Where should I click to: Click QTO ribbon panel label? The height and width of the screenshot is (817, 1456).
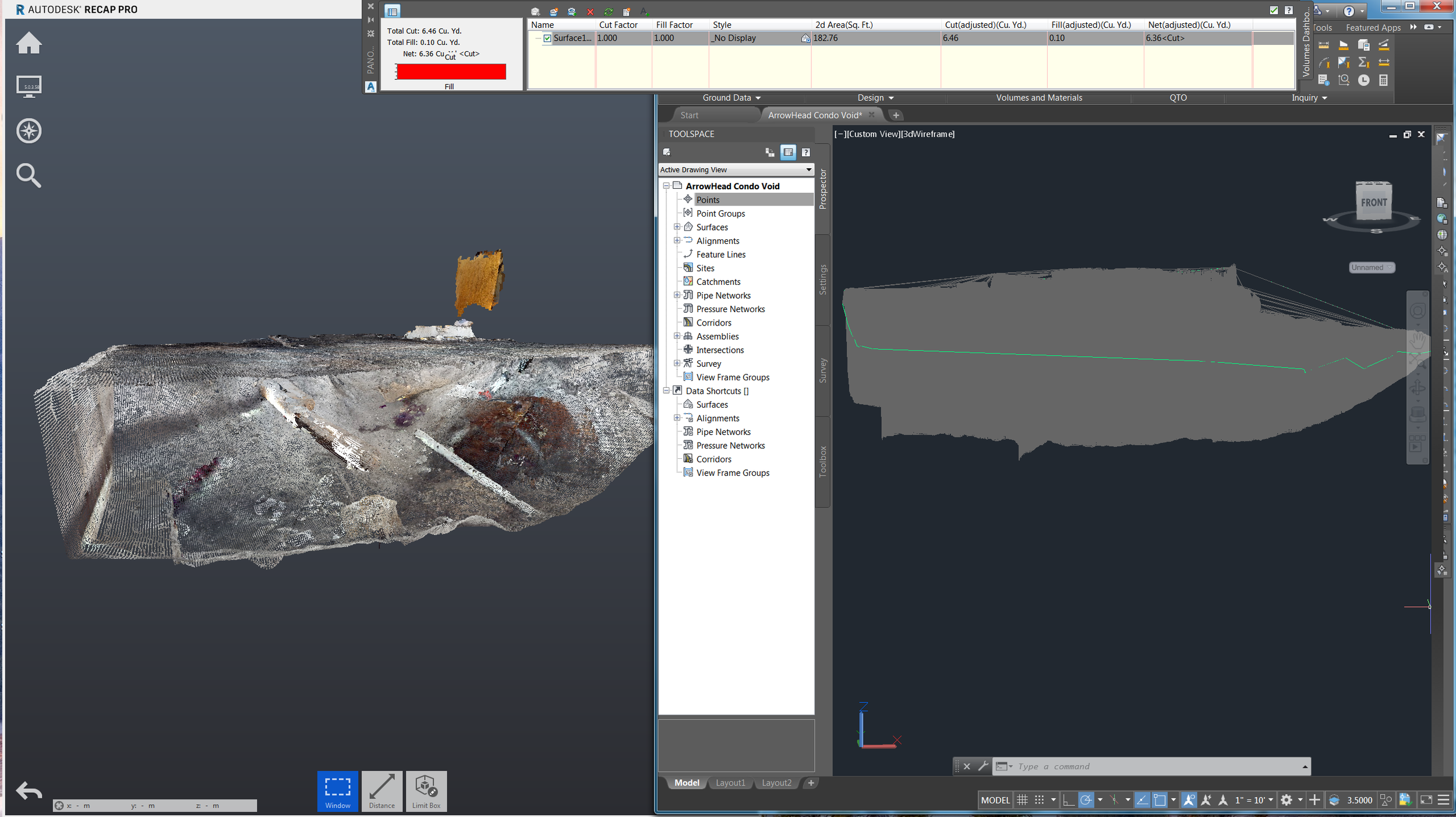1178,98
